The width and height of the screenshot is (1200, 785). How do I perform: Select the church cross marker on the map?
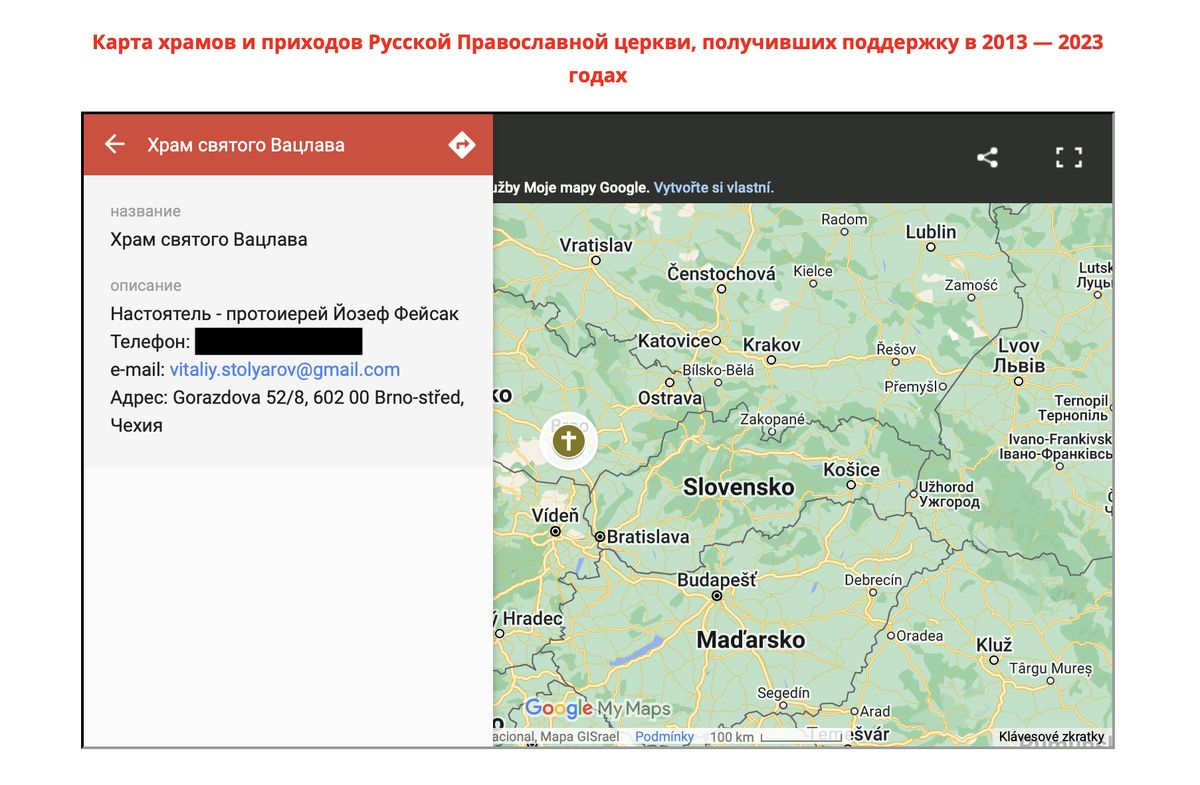coord(568,441)
